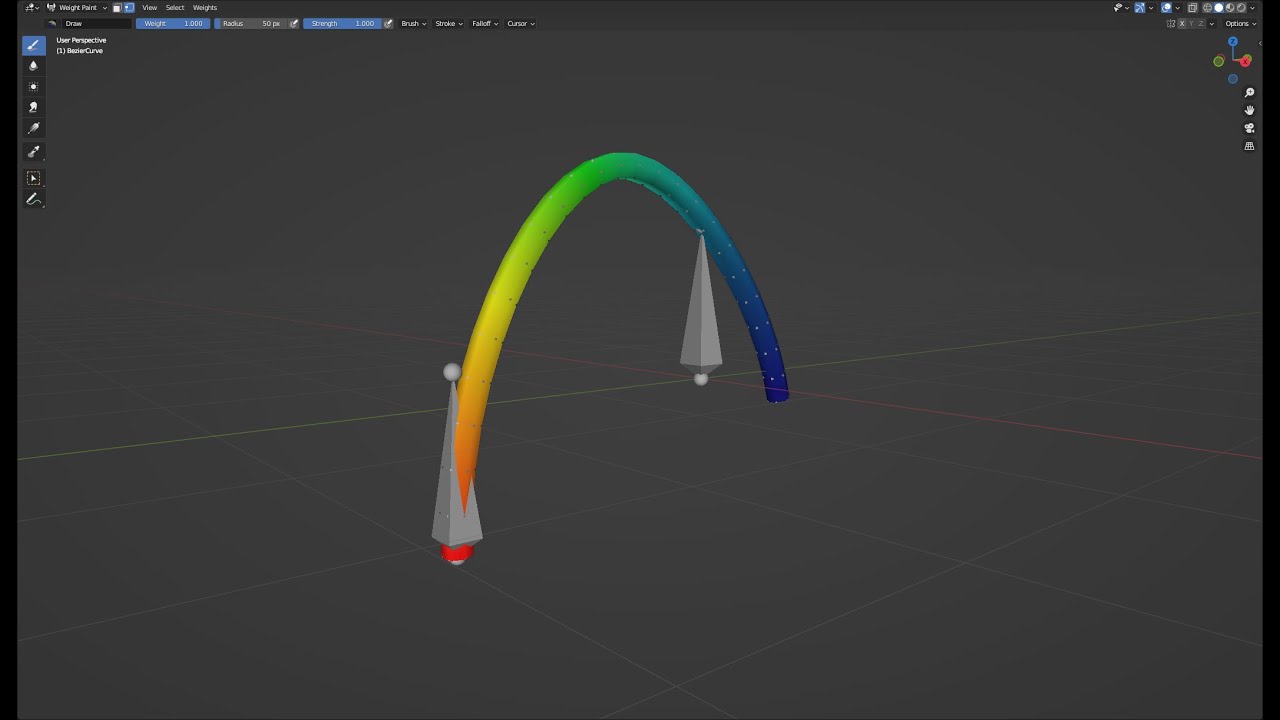Click the Draw brush name field
Screen dimensions: 1280x720
[x=96, y=23]
